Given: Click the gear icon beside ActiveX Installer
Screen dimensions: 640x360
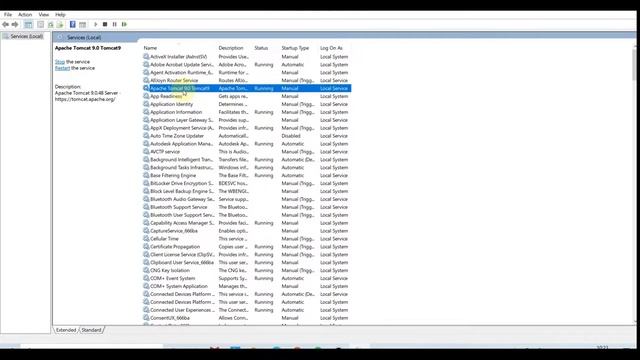Looking at the screenshot, I should 146,57.
